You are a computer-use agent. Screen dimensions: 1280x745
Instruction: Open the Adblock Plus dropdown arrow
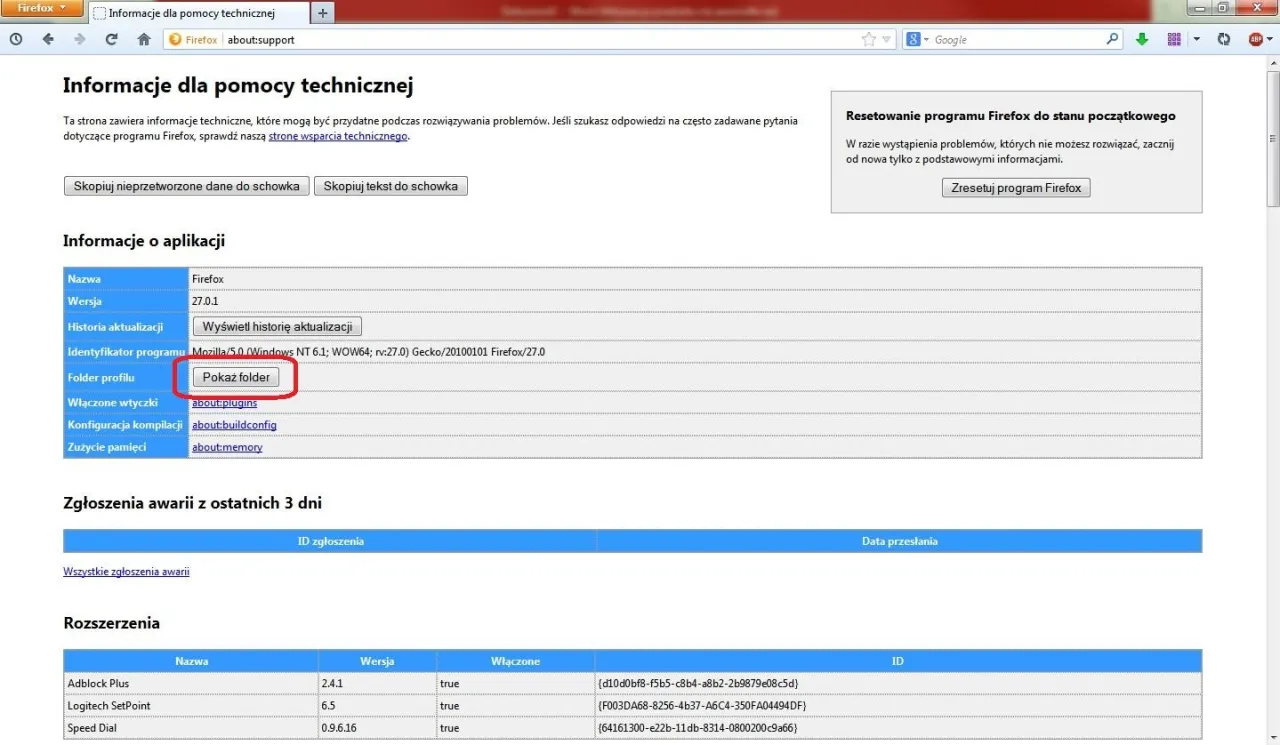coord(1271,39)
